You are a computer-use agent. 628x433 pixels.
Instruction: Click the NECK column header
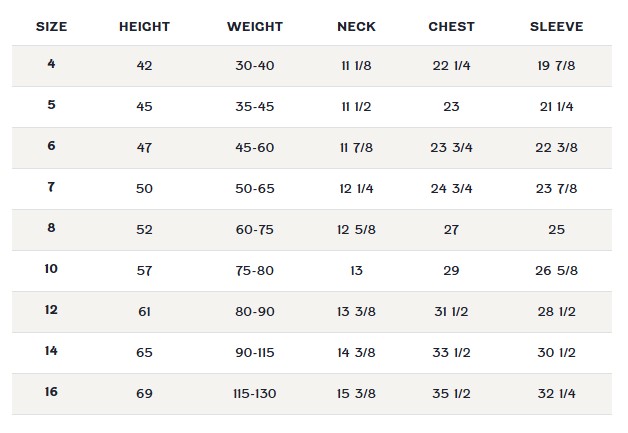(x=356, y=27)
